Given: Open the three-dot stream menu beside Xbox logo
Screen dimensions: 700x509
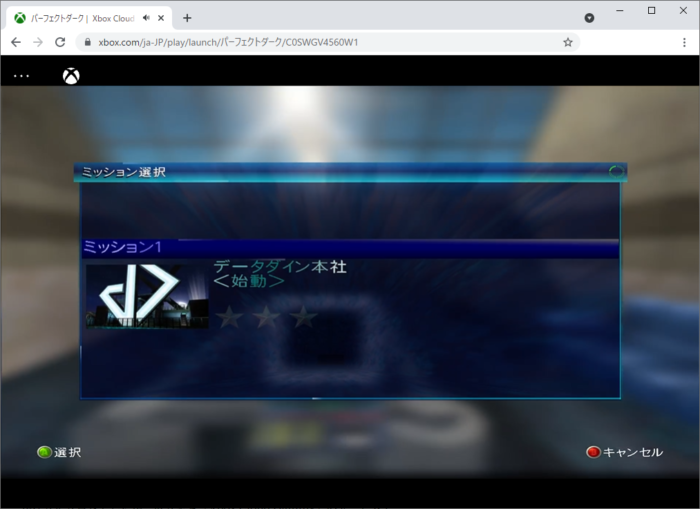Looking at the screenshot, I should pos(21,76).
